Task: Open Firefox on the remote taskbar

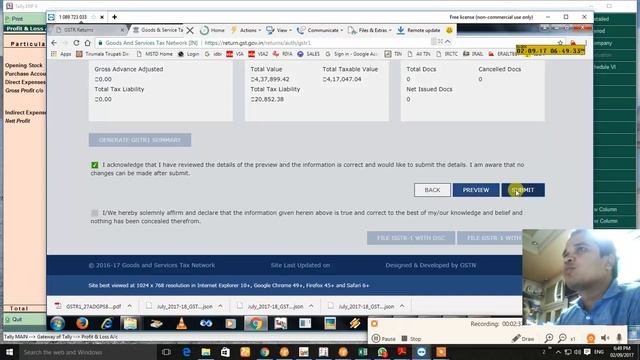Action: (82, 324)
